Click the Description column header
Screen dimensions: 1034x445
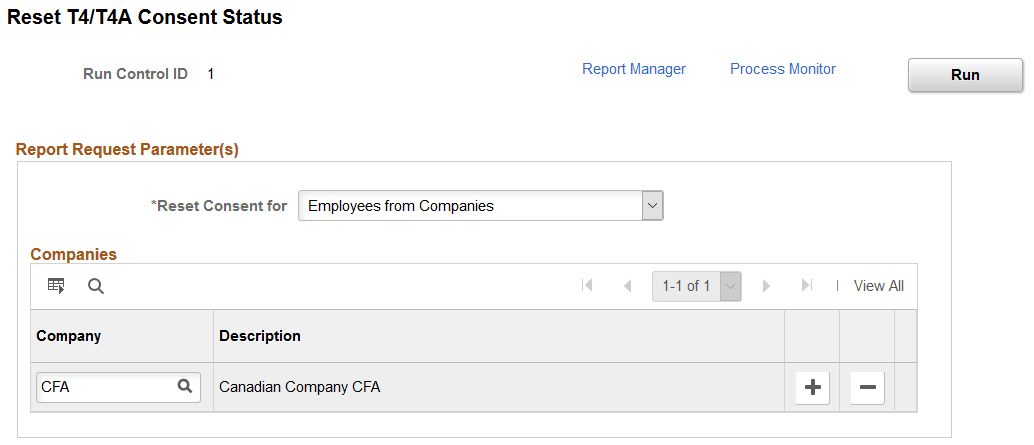(x=260, y=336)
